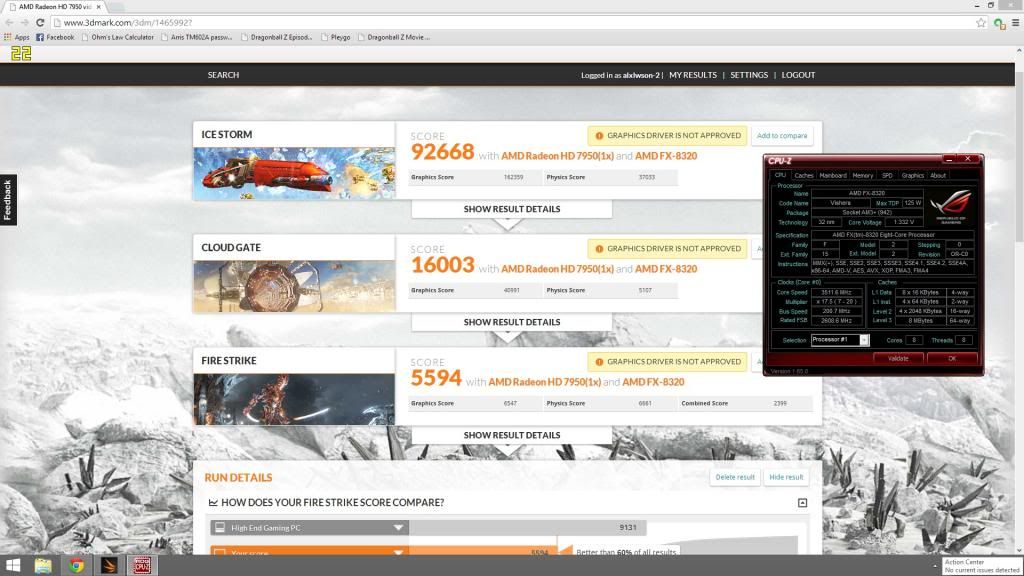Open the Chrome menu hamburger icon
The image size is (1024, 576).
point(1015,22)
